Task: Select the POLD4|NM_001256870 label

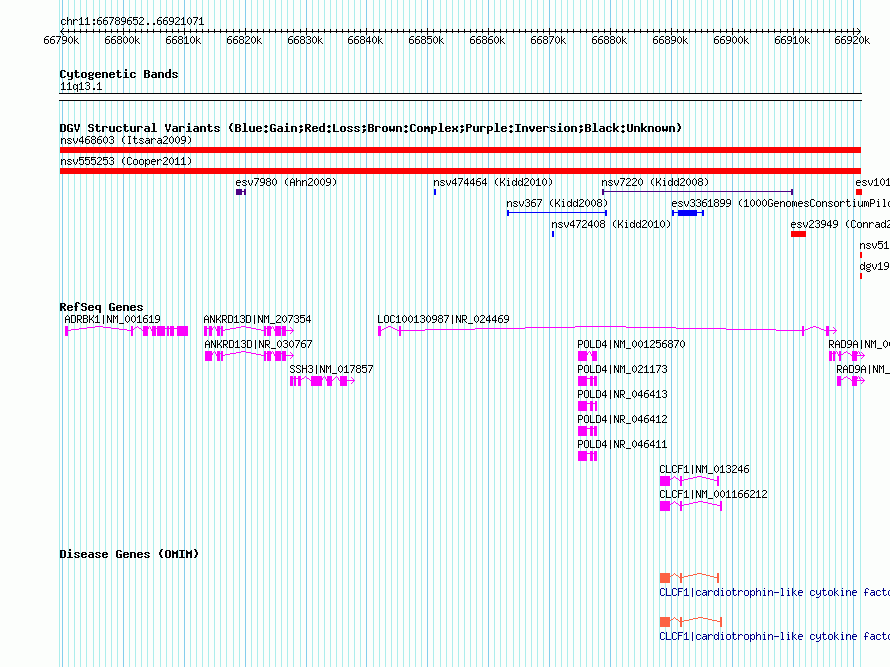Action: pos(631,345)
